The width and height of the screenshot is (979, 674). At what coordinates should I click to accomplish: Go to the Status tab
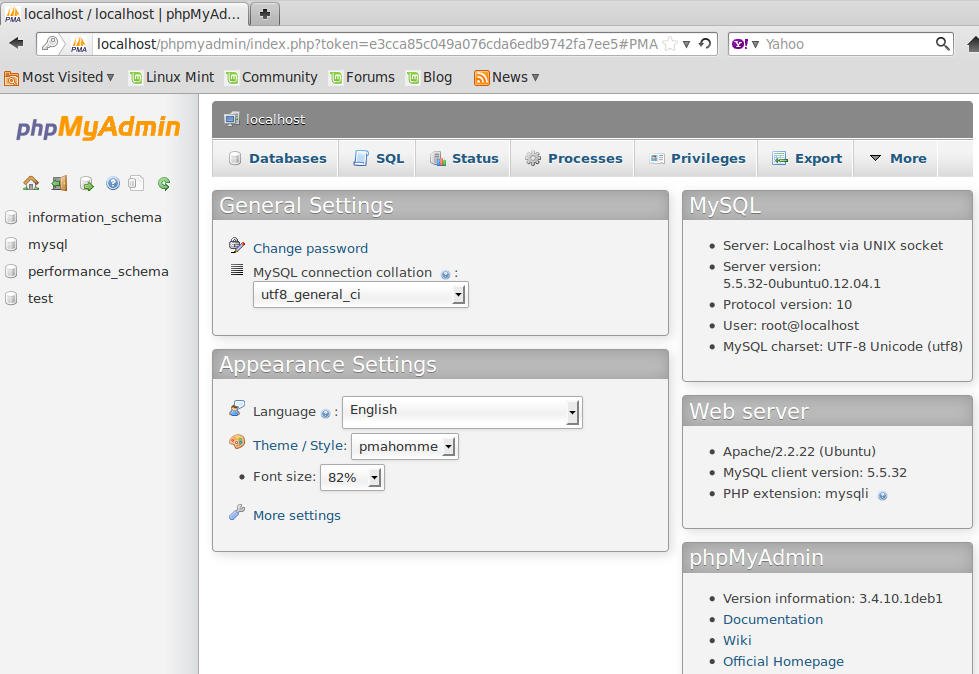tap(464, 159)
